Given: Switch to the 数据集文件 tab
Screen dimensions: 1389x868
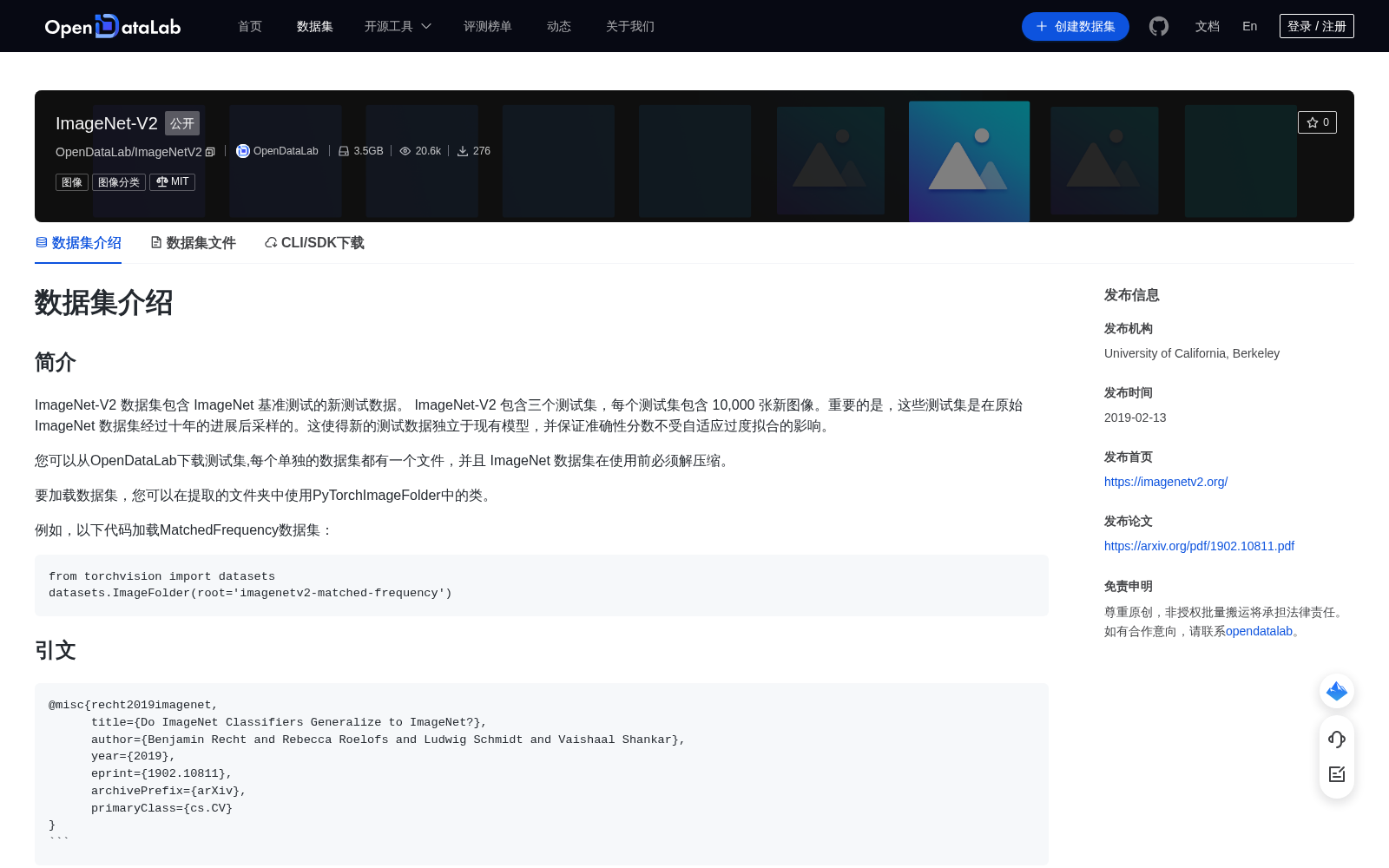Looking at the screenshot, I should click(193, 243).
